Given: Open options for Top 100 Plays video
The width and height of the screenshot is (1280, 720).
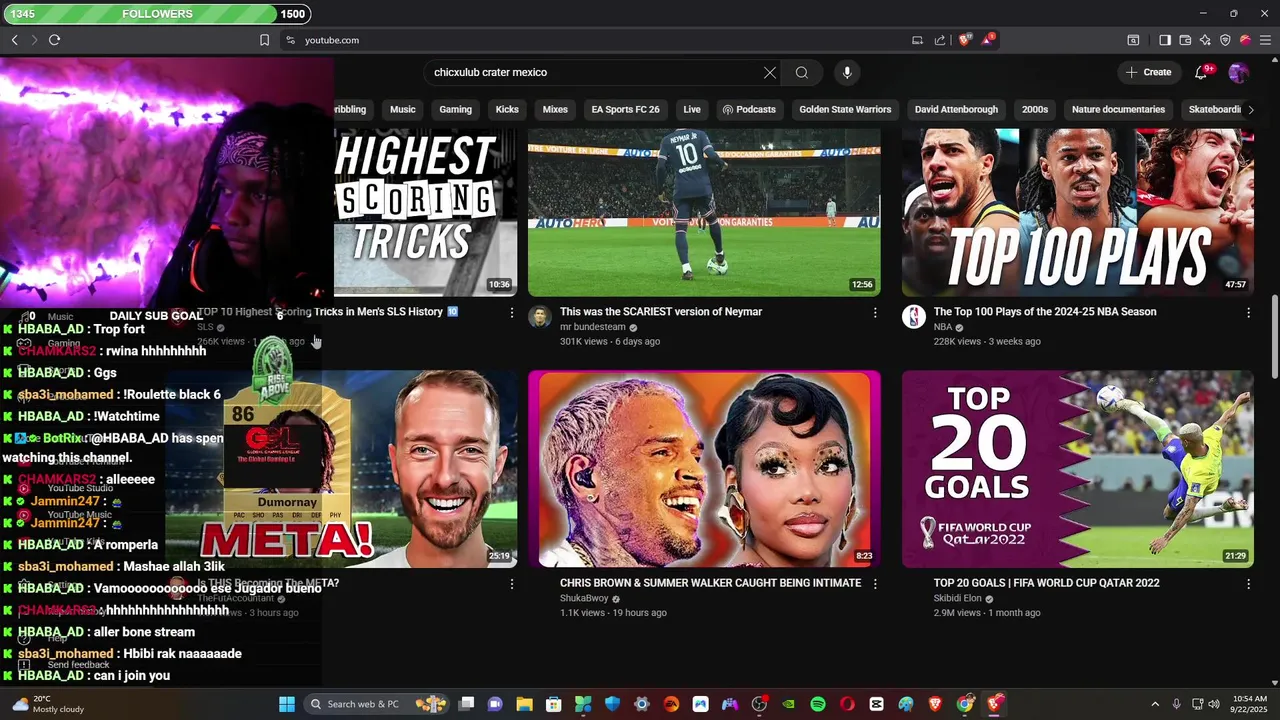Looking at the screenshot, I should pyautogui.click(x=1248, y=313).
